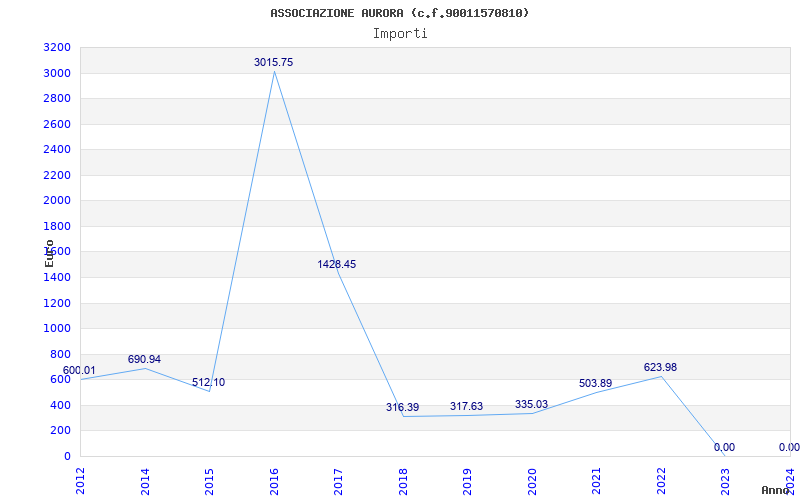Screen dimensions: 800x500
Task: Click the 1200 y-axis tick label
Action: tap(57, 303)
